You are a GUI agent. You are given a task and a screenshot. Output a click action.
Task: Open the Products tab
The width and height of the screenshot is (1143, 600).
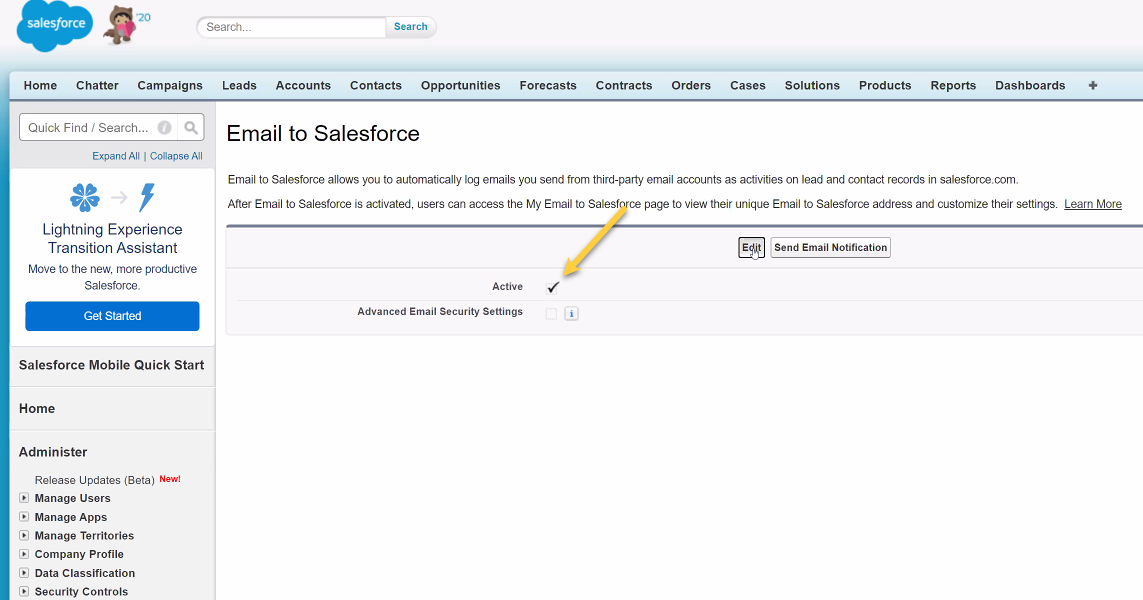click(x=885, y=85)
